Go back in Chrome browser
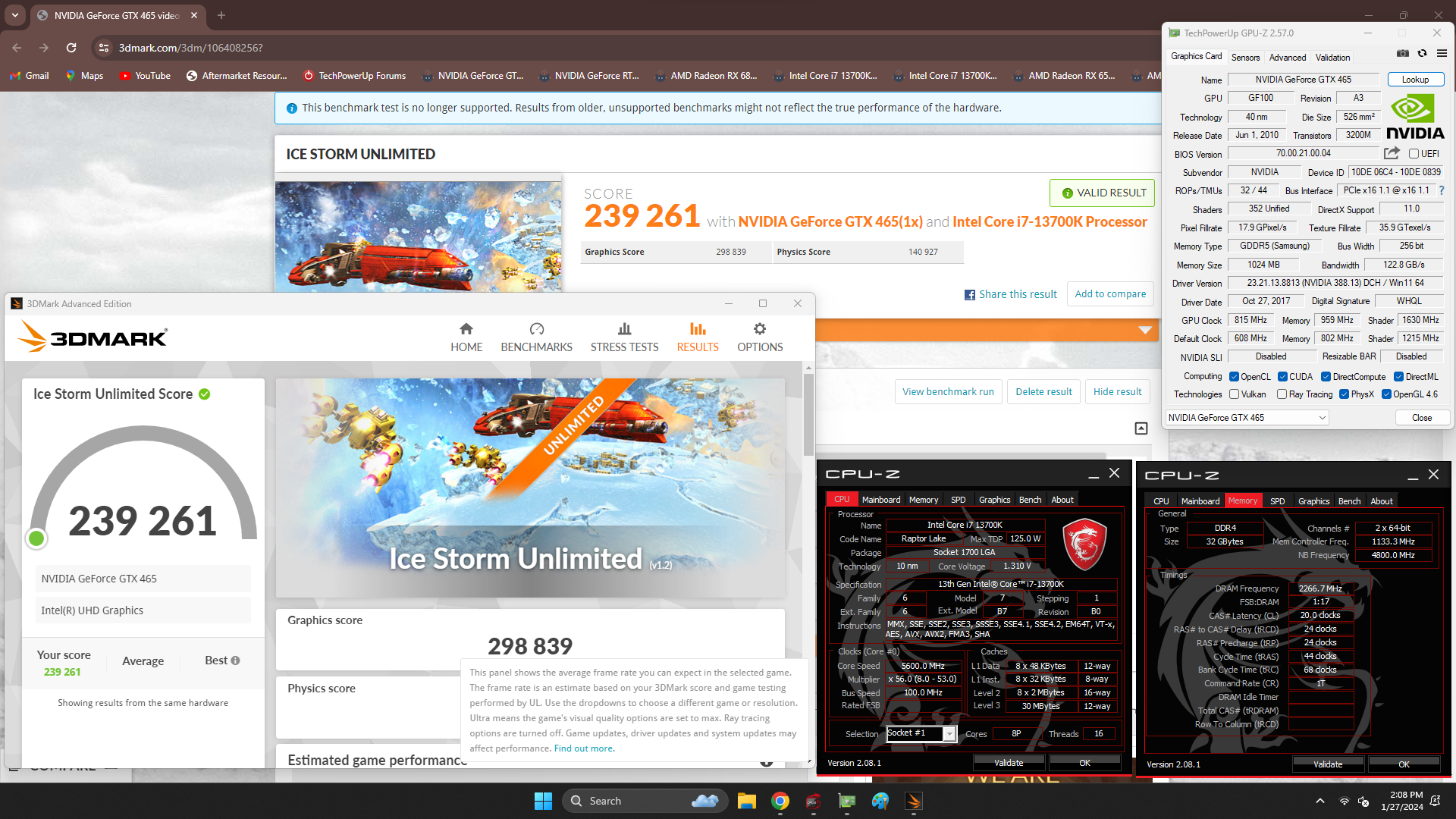This screenshot has height=819, width=1456. [x=17, y=48]
